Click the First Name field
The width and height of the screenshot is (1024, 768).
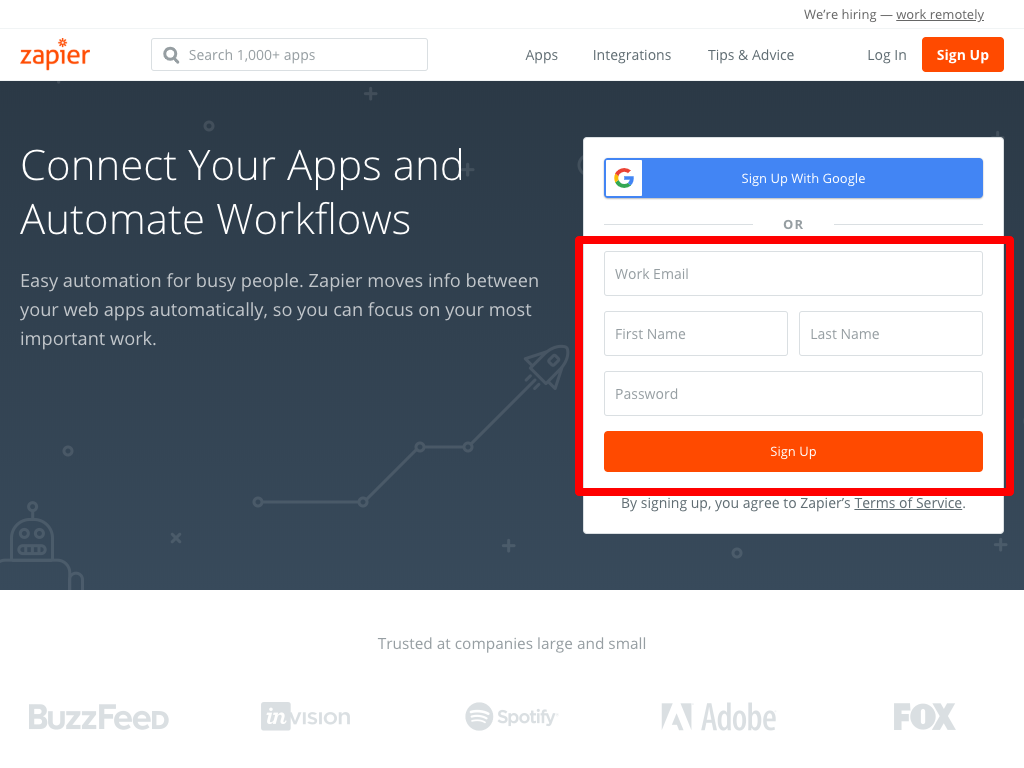point(696,334)
